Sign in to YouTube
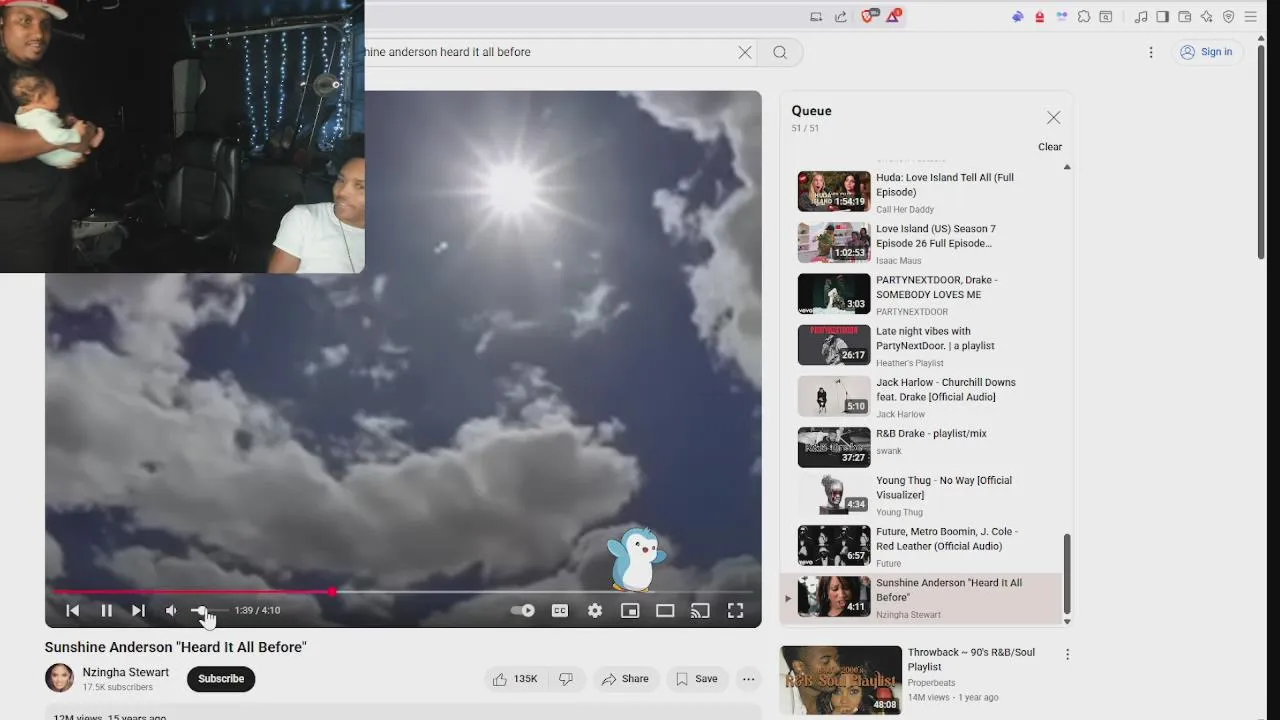Viewport: 1280px width, 720px height. click(x=1206, y=52)
